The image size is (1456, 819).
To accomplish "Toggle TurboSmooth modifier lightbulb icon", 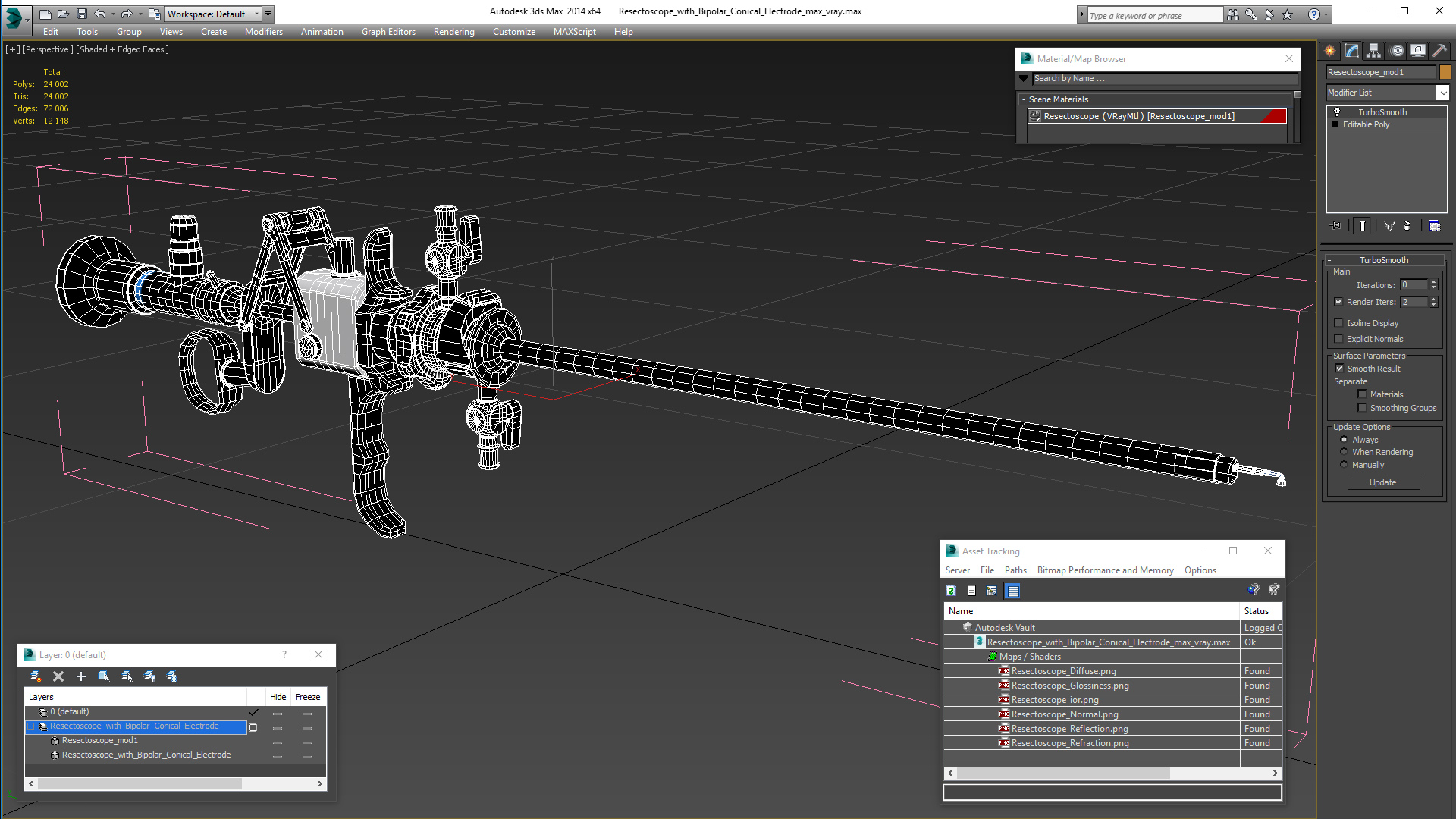I will pos(1337,112).
